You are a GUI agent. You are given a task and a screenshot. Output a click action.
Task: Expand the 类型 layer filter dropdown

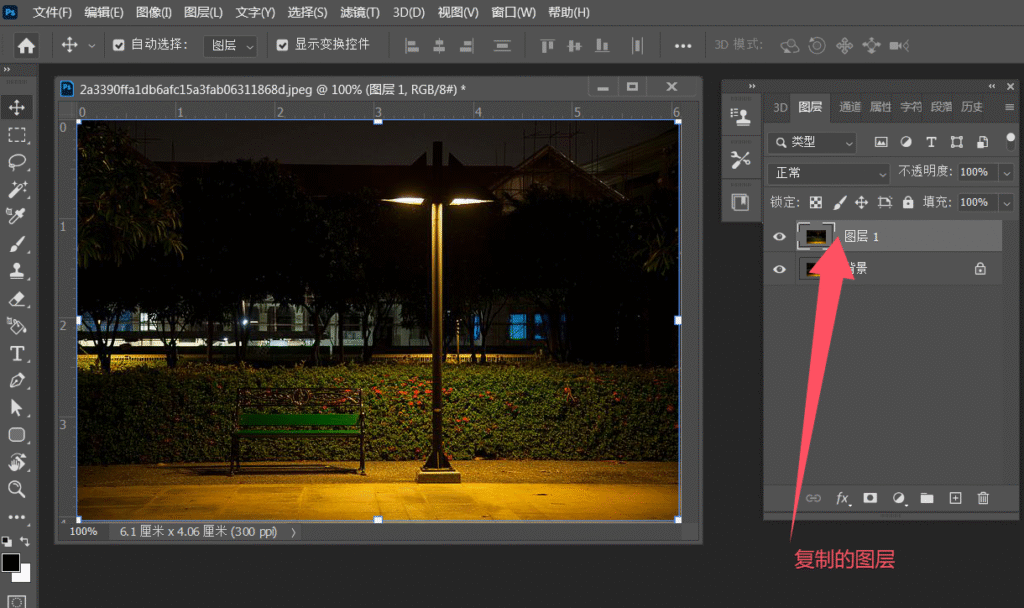(x=812, y=142)
